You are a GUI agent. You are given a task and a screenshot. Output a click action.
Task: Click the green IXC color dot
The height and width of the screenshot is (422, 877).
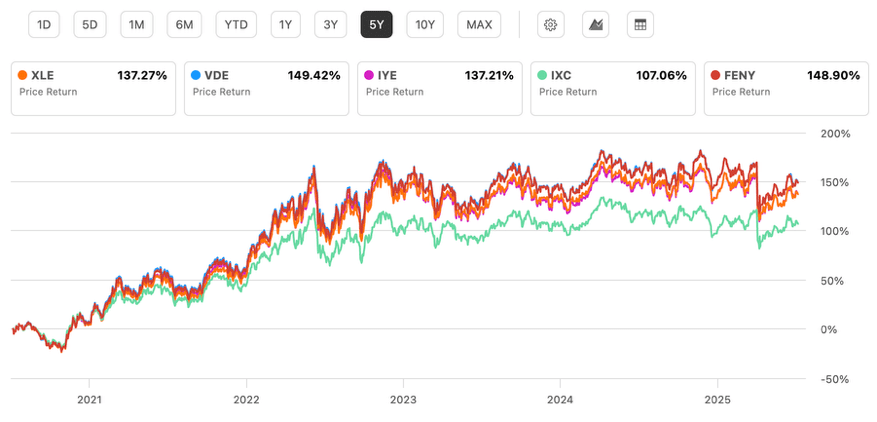coord(543,76)
